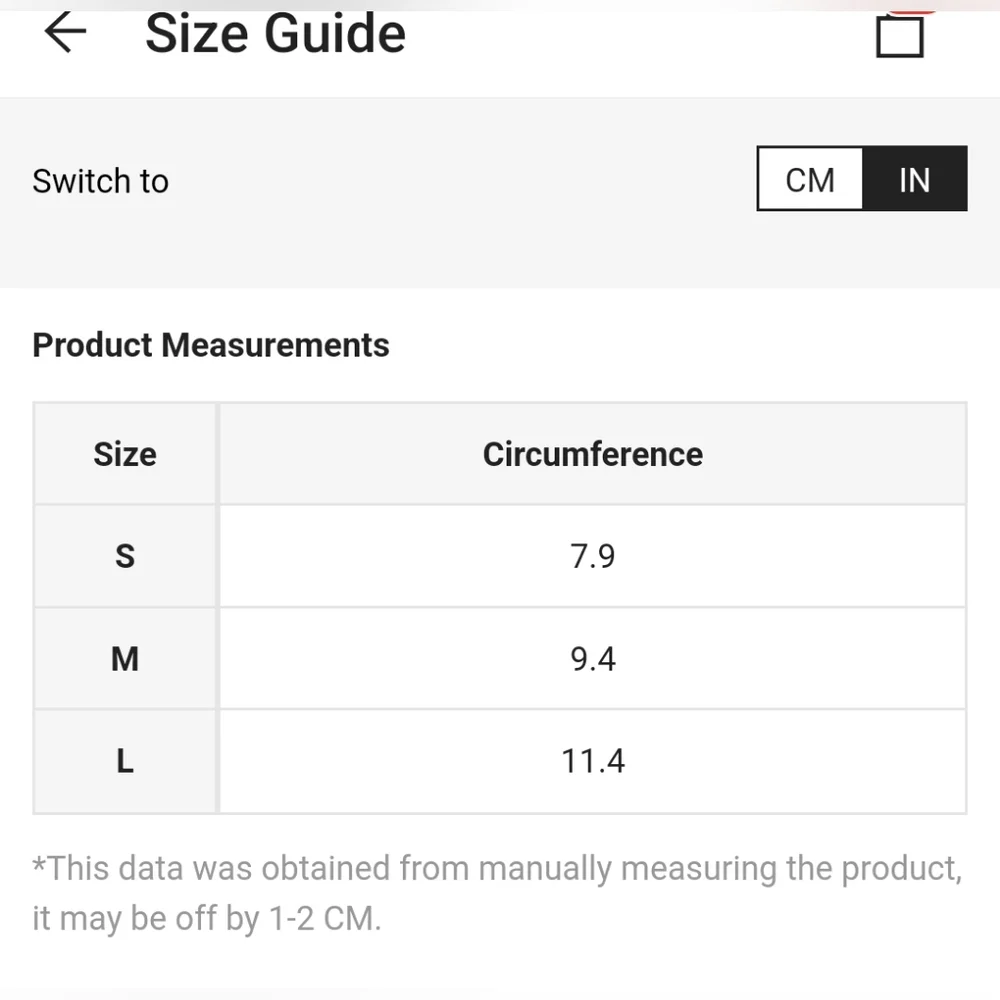Select the IN unit option
The image size is (1000, 1000).
tap(915, 179)
